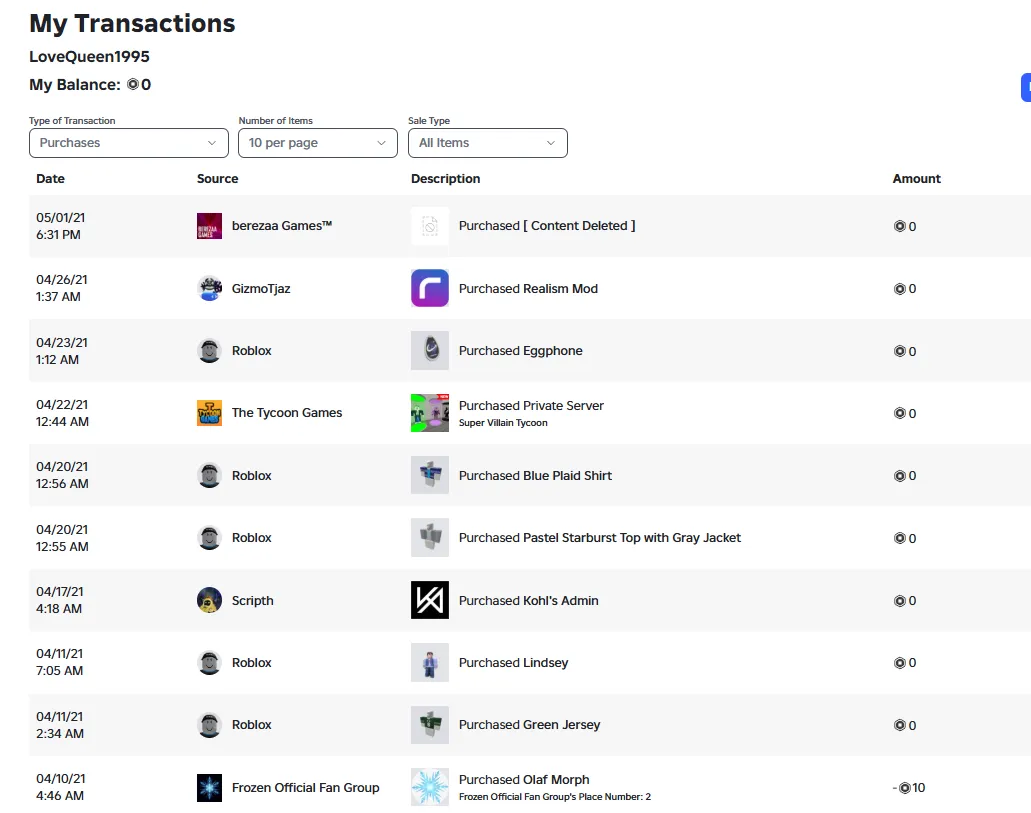Screen dimensions: 1031x813
Task: Click the 04/10/21 4:46 AM date cell
Action: coord(60,787)
